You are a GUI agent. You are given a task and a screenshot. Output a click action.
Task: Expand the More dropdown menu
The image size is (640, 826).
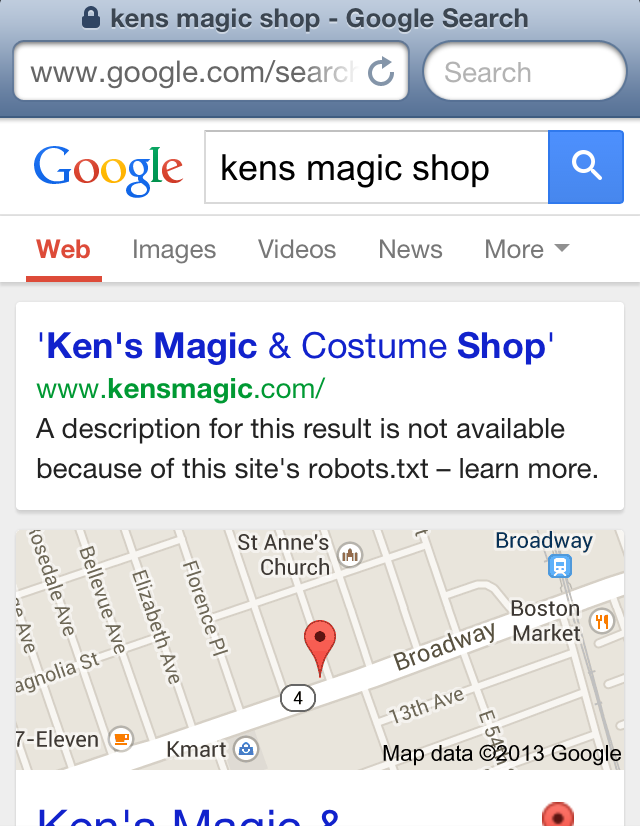(527, 249)
